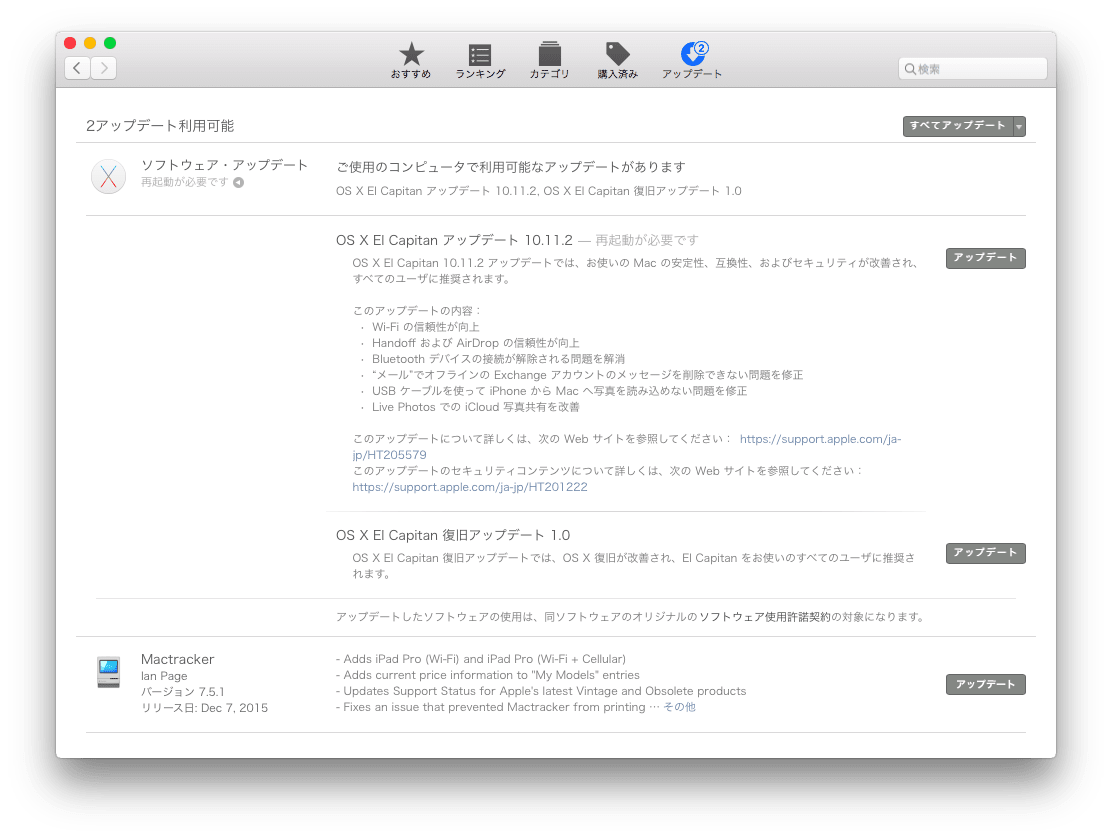Click the バージョン 7.5.1 text
The image size is (1112, 838).
coord(183,692)
